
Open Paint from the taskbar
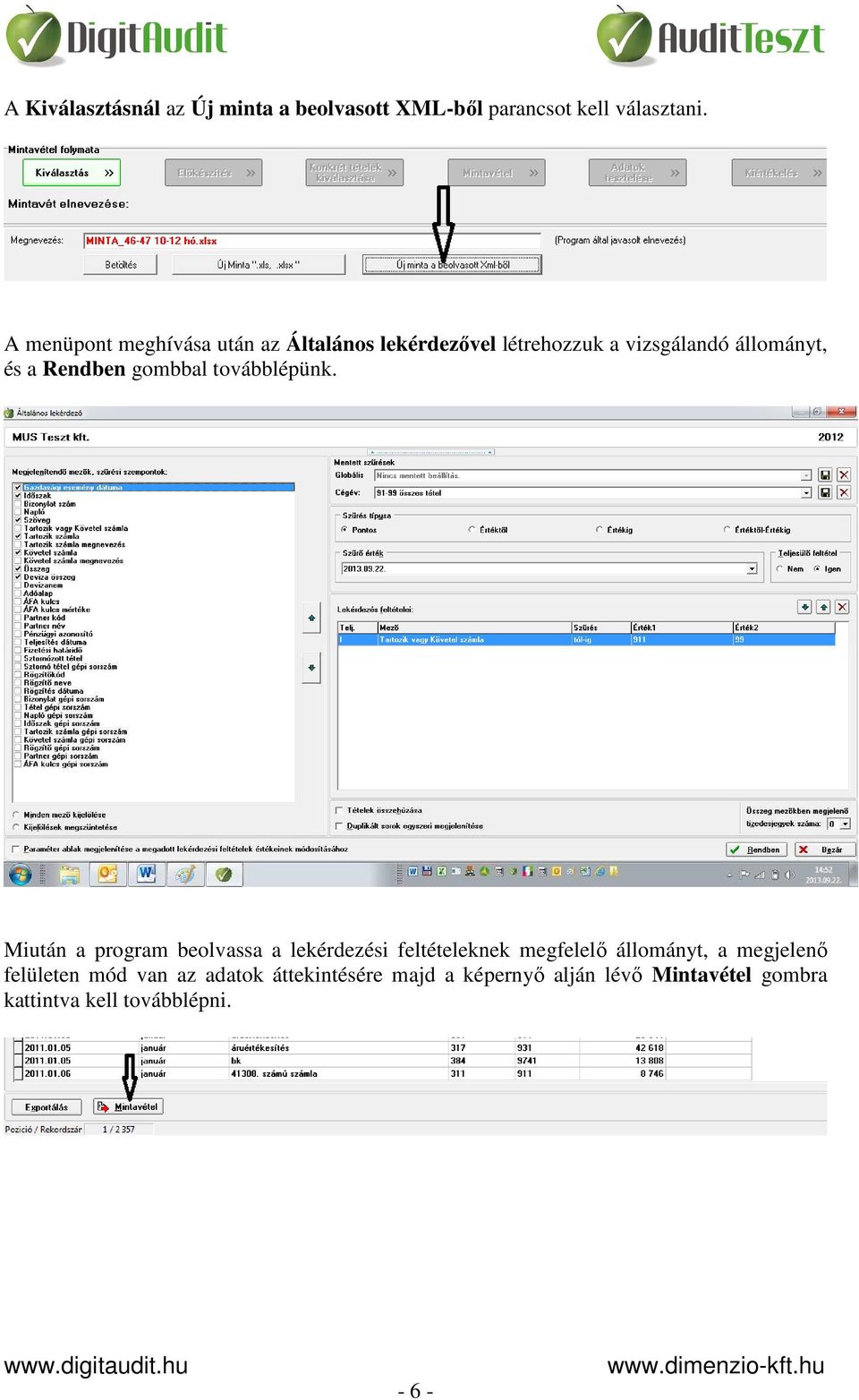185,875
